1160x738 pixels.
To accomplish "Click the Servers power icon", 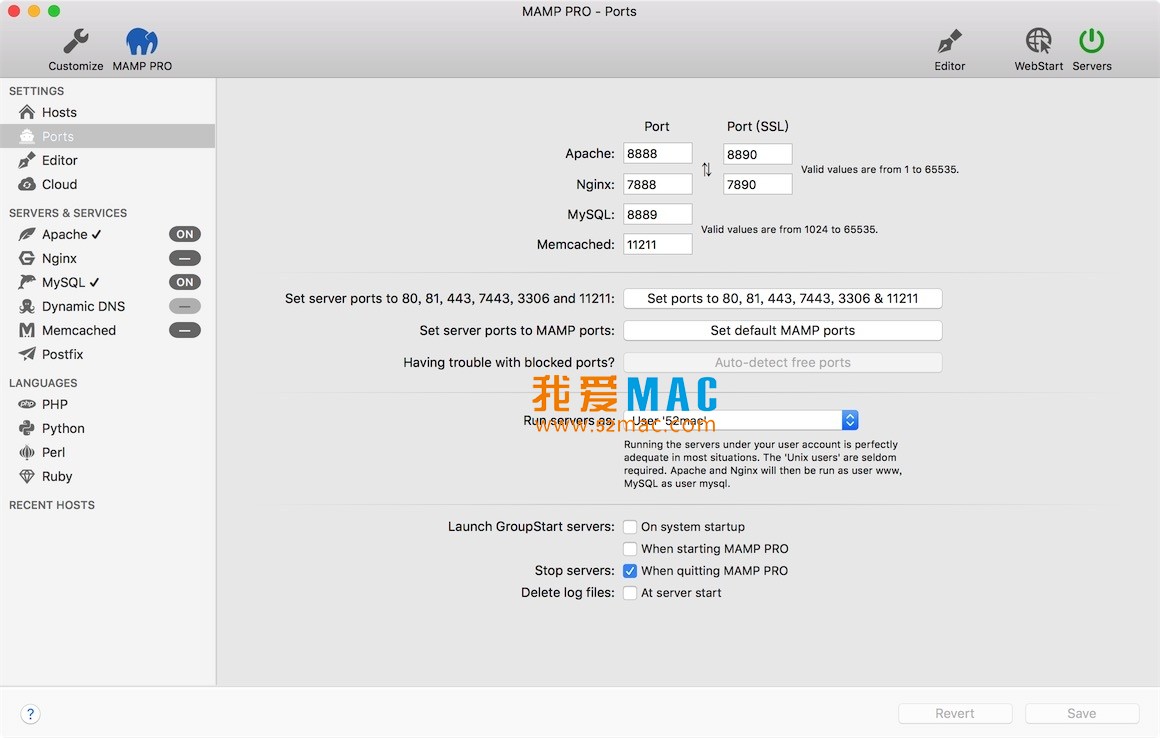I will coord(1091,41).
